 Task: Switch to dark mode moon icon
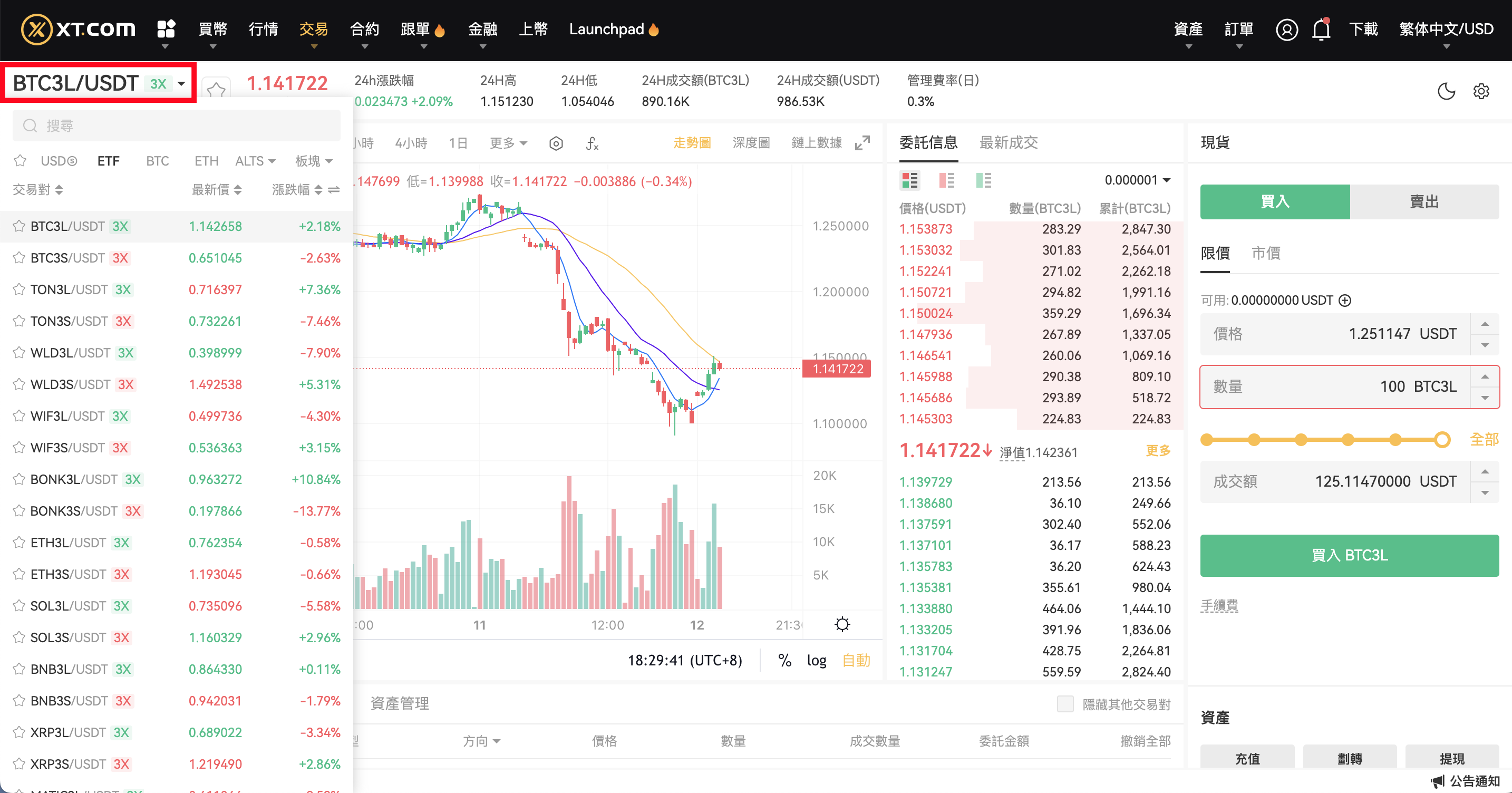[1446, 92]
